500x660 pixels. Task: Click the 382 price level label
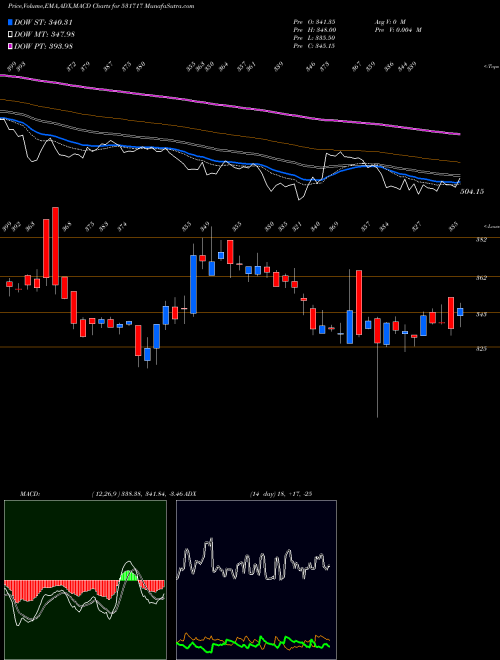pos(481,240)
